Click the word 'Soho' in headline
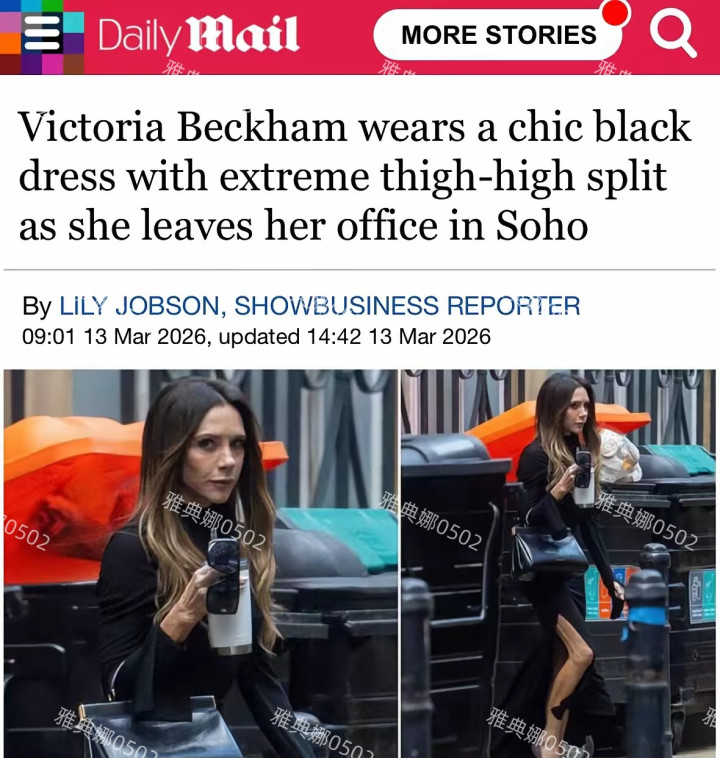The image size is (720, 758). (x=542, y=226)
